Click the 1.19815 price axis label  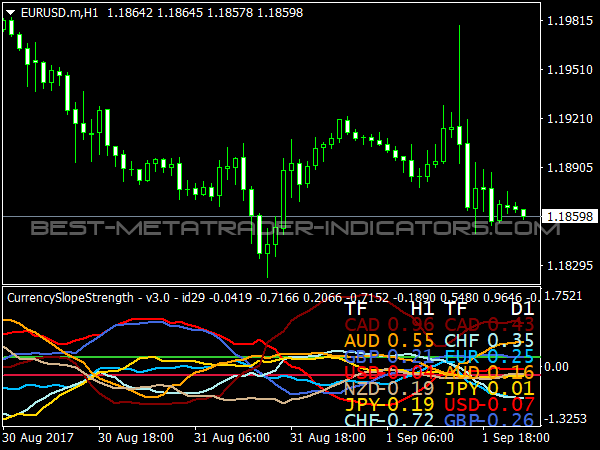570,21
